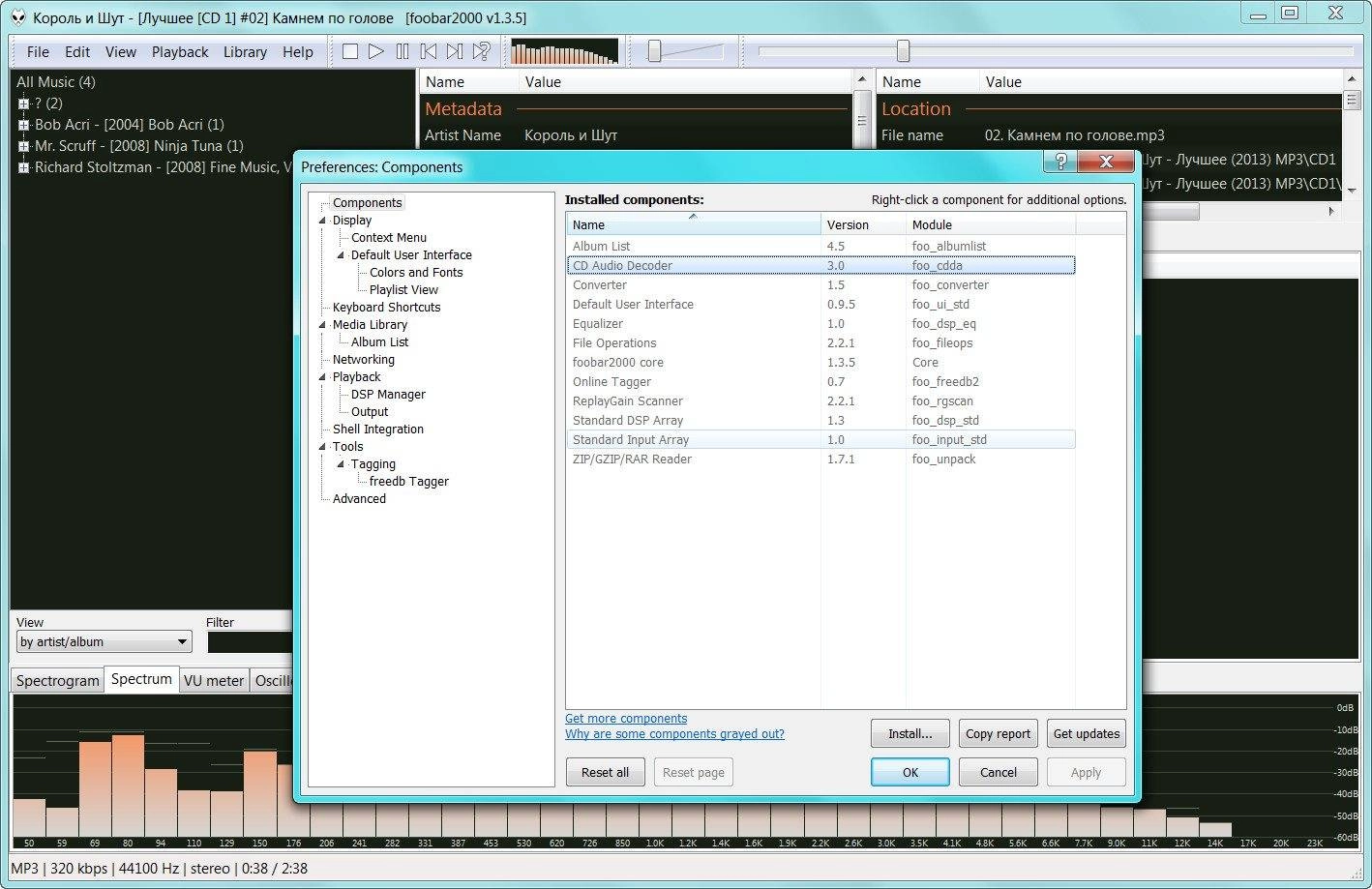
Task: Click the random playback icon
Action: pos(481,52)
